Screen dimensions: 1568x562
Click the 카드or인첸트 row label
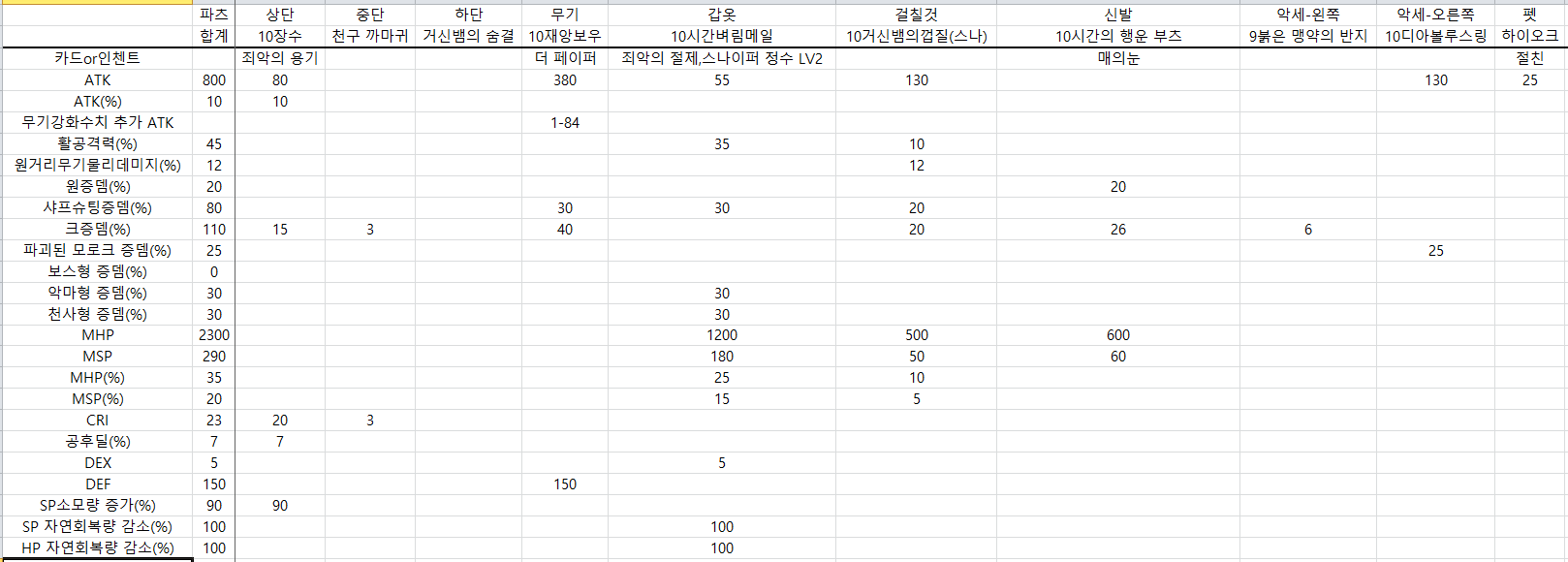point(97,58)
